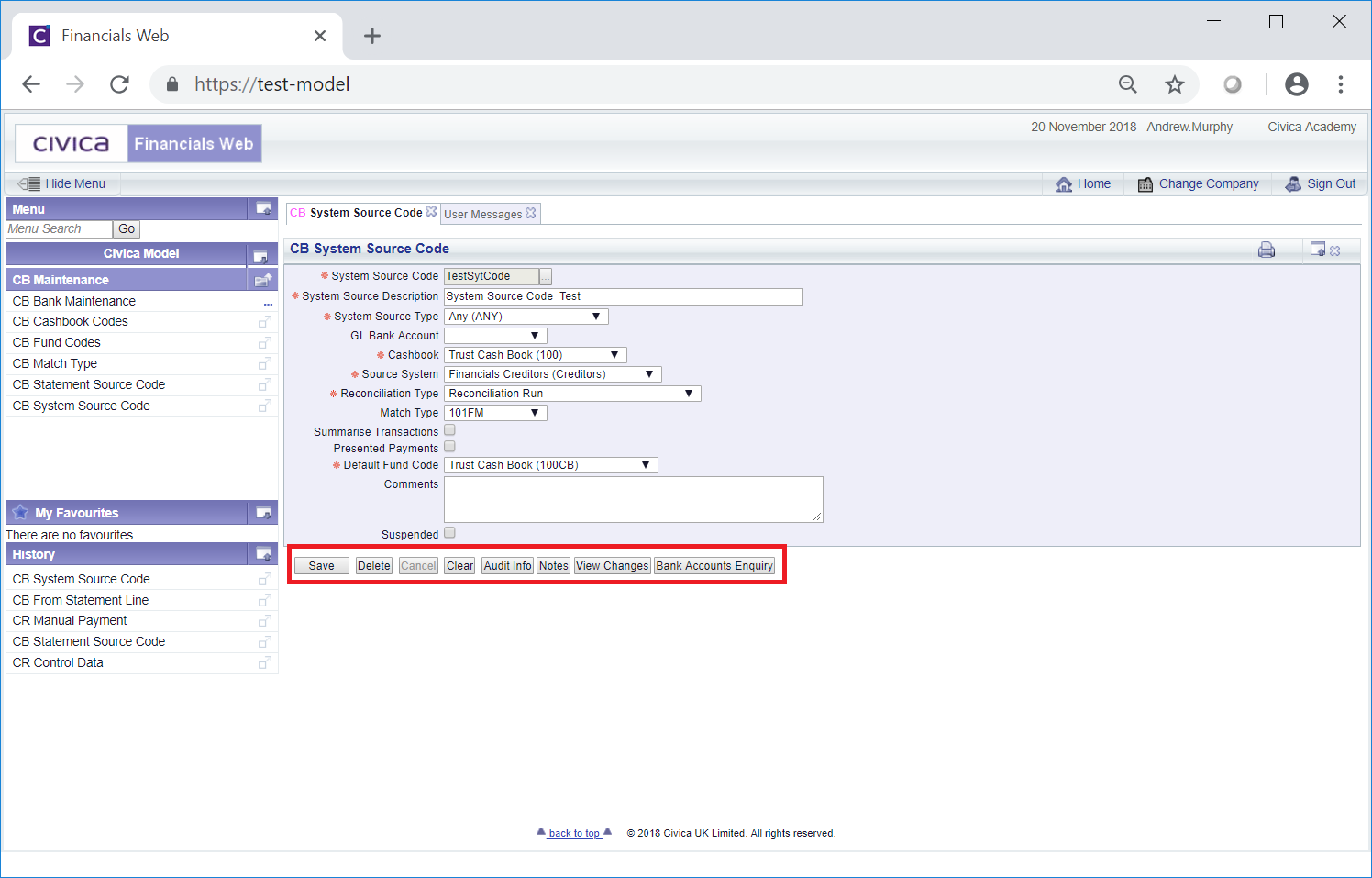Open CB System Source Code menu new-window icon
This screenshot has width=1372, height=878.
coord(264,406)
